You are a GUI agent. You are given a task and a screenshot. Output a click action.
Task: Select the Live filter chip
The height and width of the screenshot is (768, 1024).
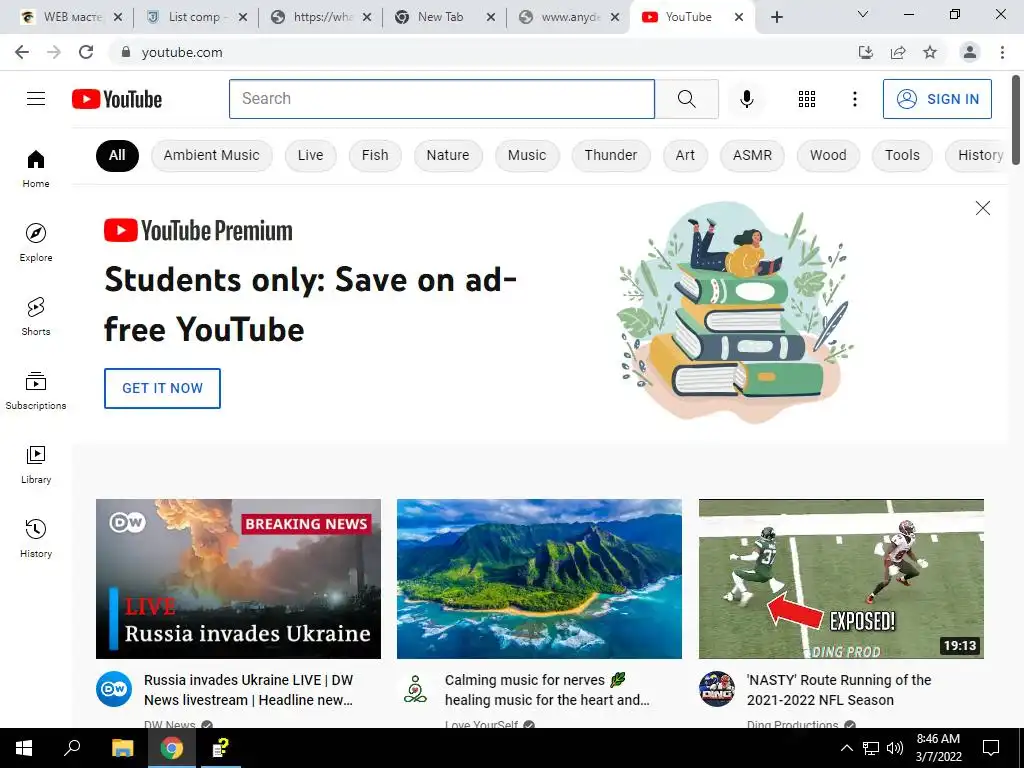click(x=310, y=155)
